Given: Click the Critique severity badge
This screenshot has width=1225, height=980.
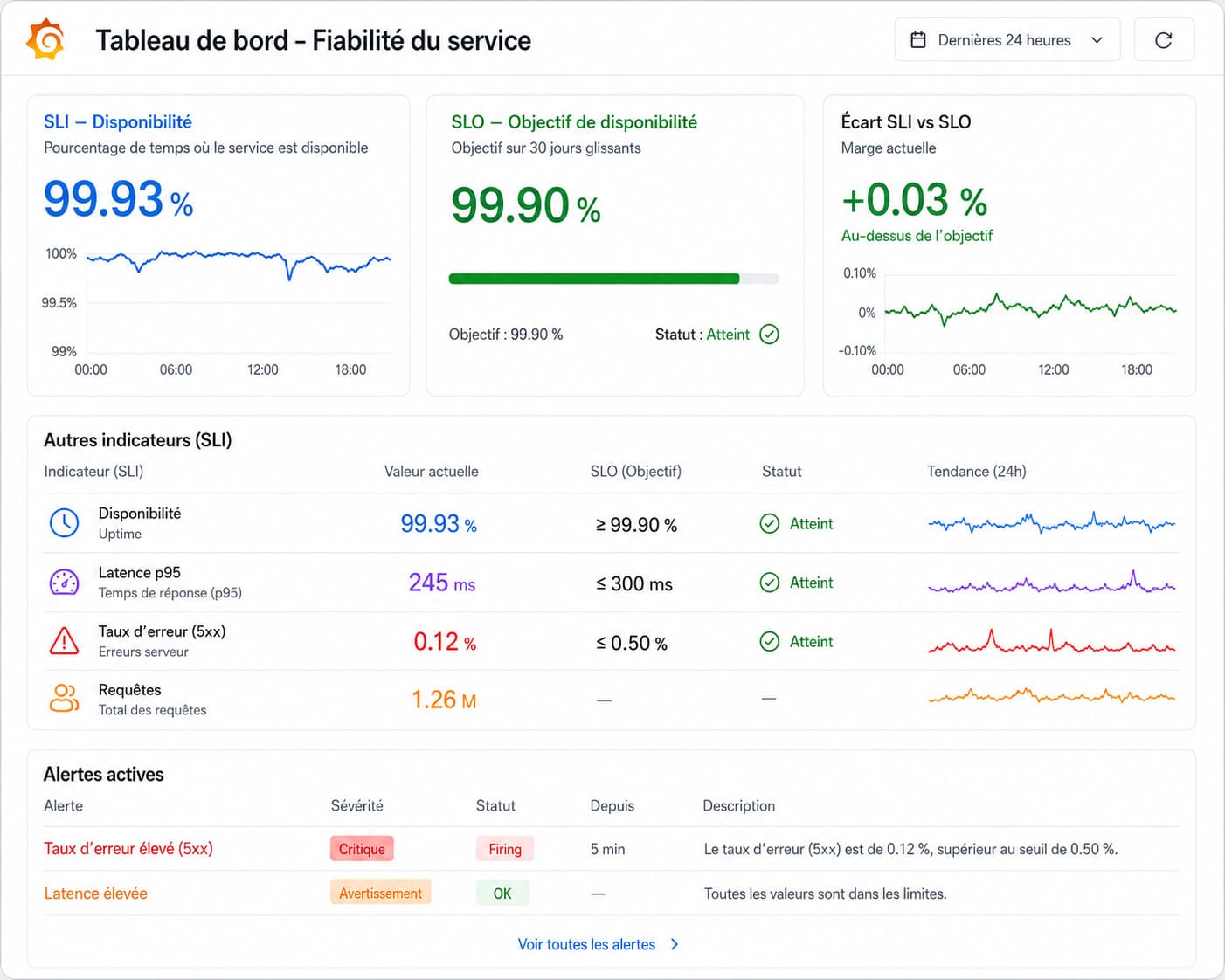Looking at the screenshot, I should click(362, 849).
